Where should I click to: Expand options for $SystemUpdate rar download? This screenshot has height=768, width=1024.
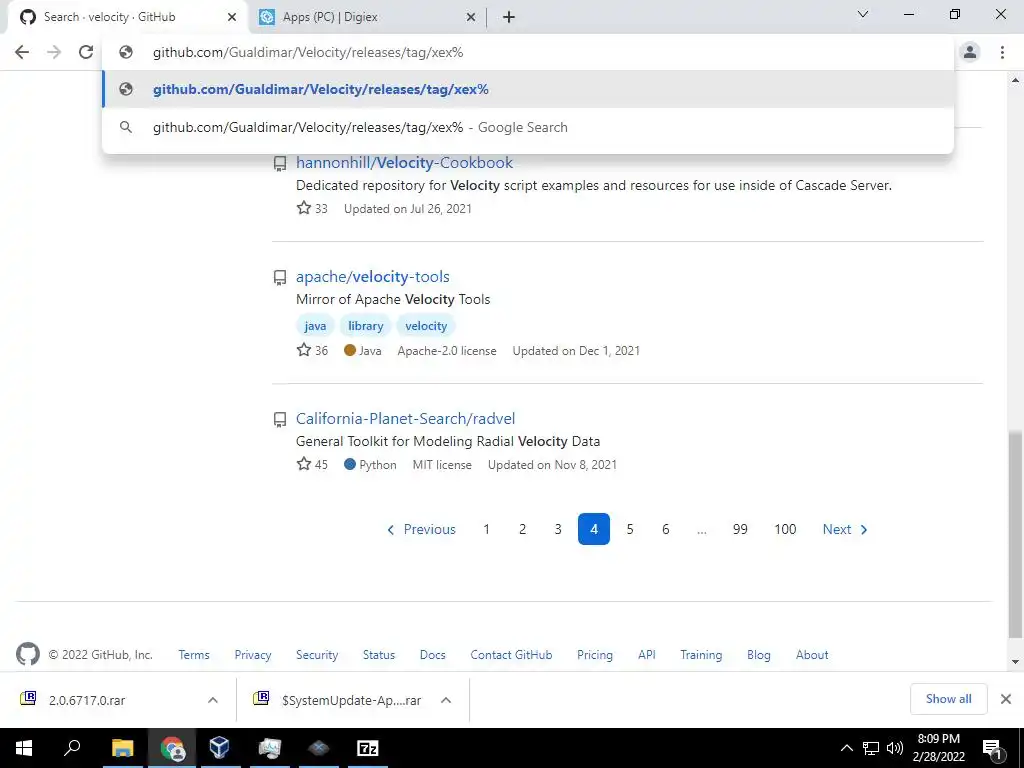pyautogui.click(x=446, y=700)
